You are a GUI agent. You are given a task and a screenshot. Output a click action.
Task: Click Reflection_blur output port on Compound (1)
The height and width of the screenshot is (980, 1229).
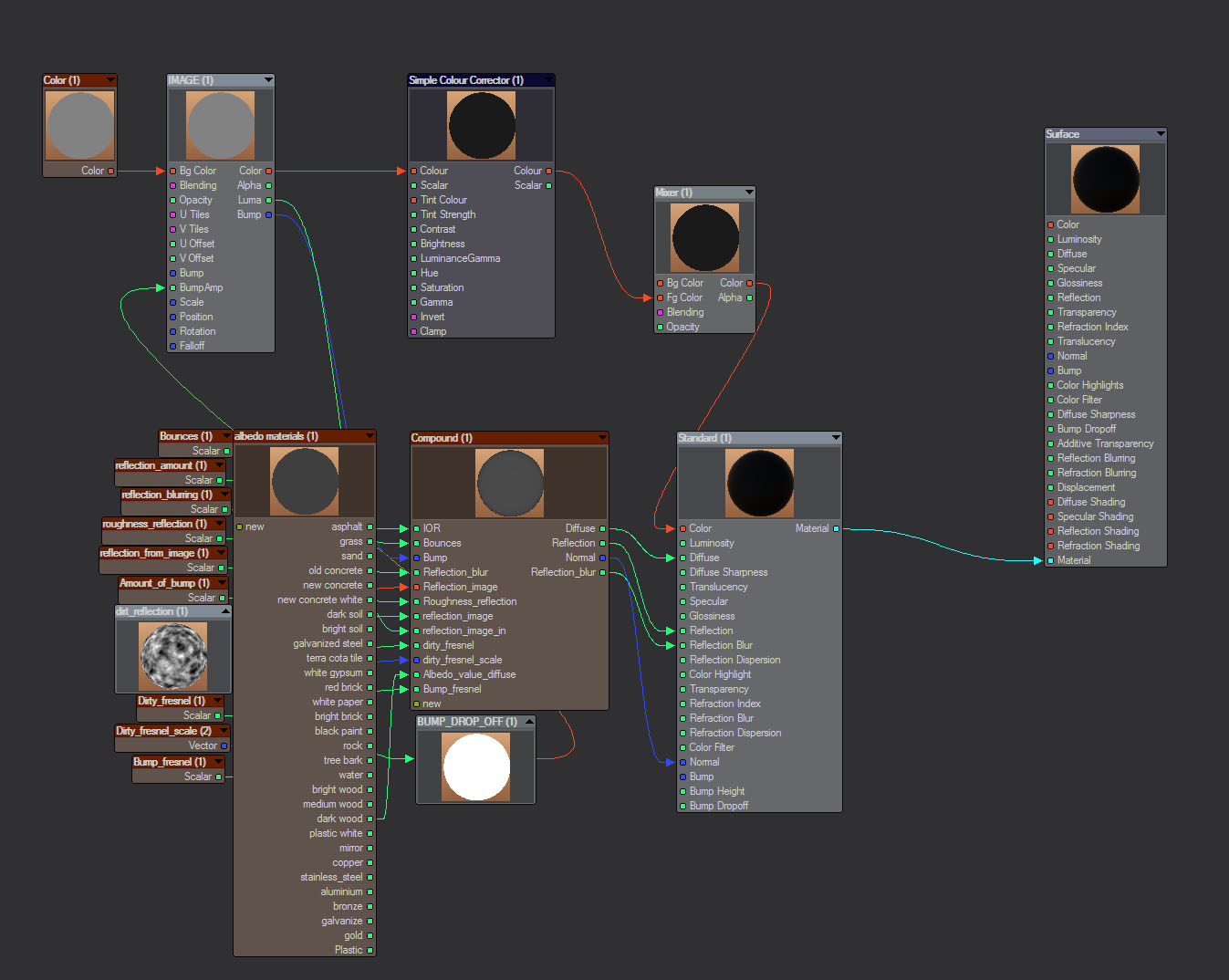pyautogui.click(x=602, y=572)
